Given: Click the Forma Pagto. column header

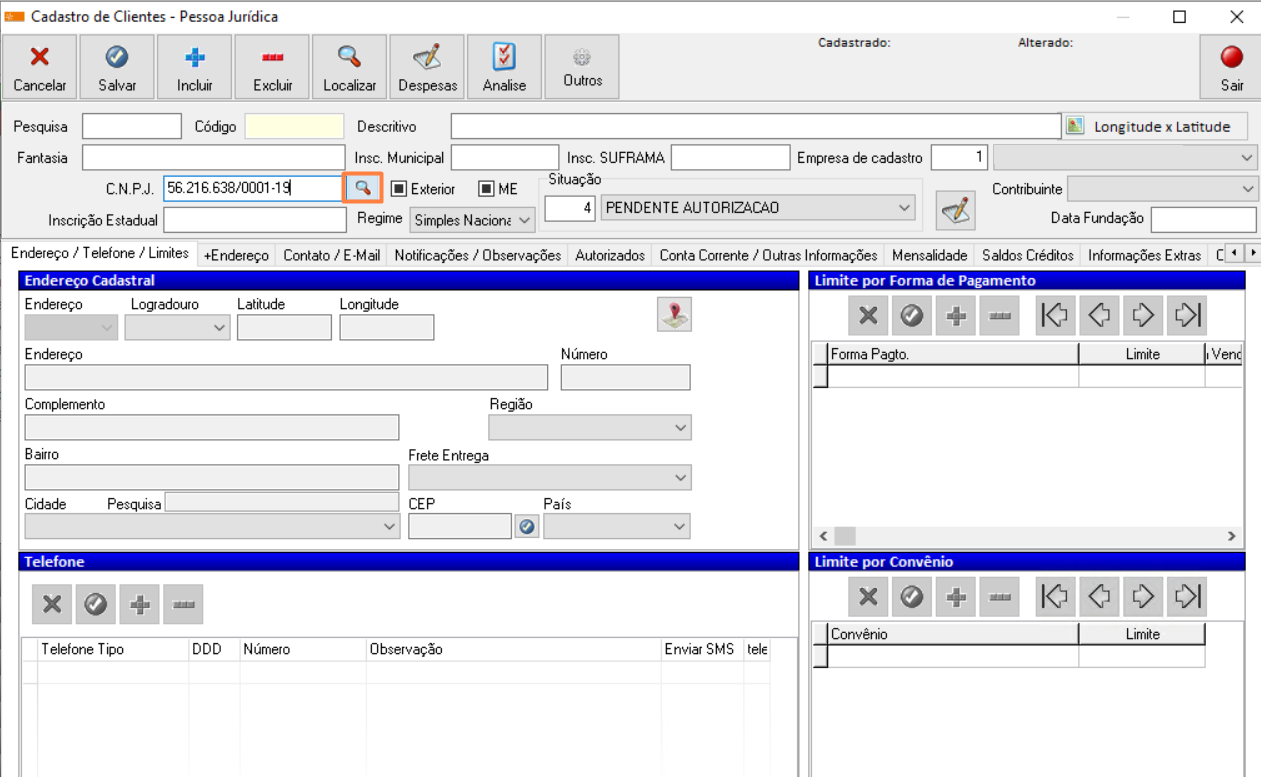Looking at the screenshot, I should tap(954, 354).
